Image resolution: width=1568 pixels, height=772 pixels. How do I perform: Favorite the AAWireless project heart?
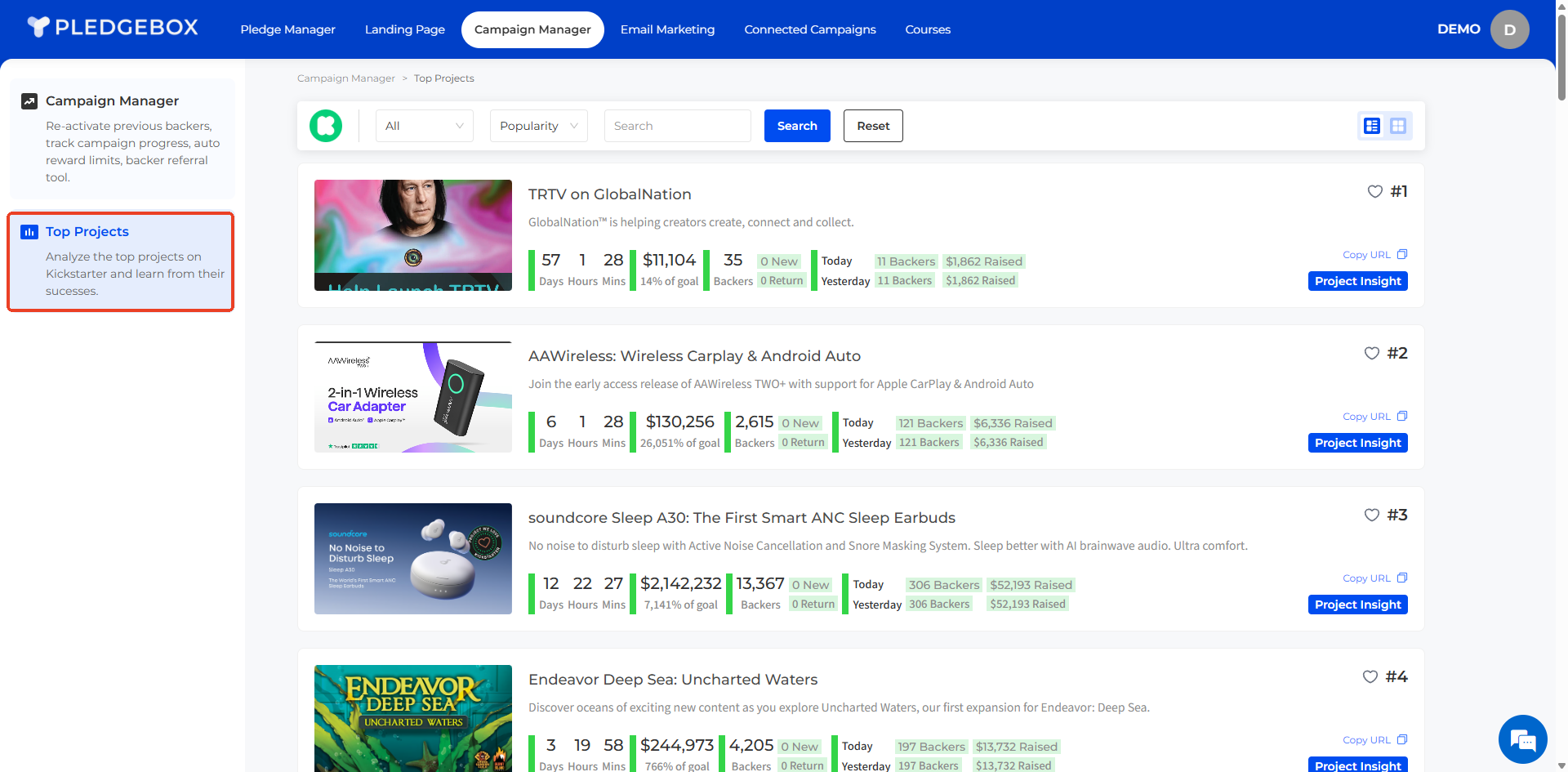pyautogui.click(x=1372, y=353)
